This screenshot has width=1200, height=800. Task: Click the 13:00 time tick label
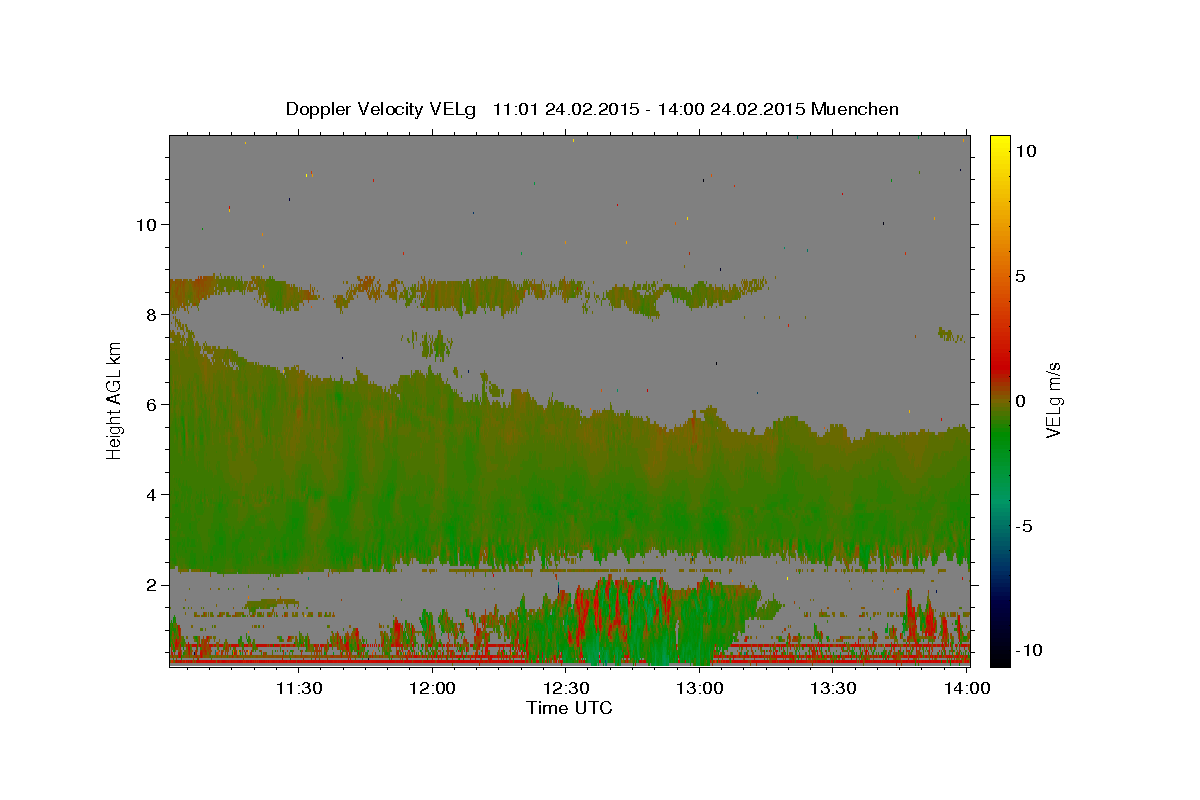point(700,688)
